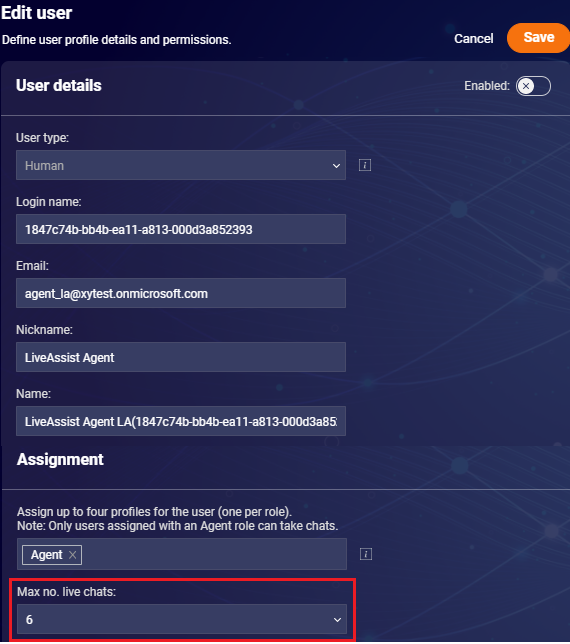
Task: Open the User type dropdown
Action: pyautogui.click(x=181, y=165)
